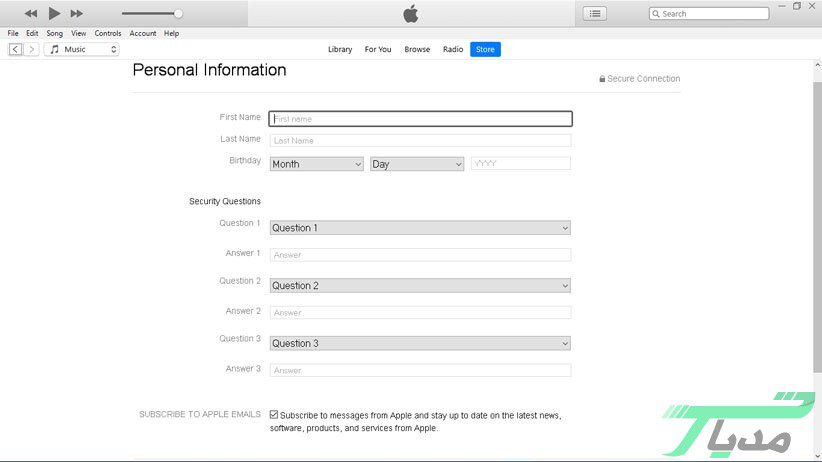Open the Music media type selector
The width and height of the screenshot is (822, 462).
[82, 49]
